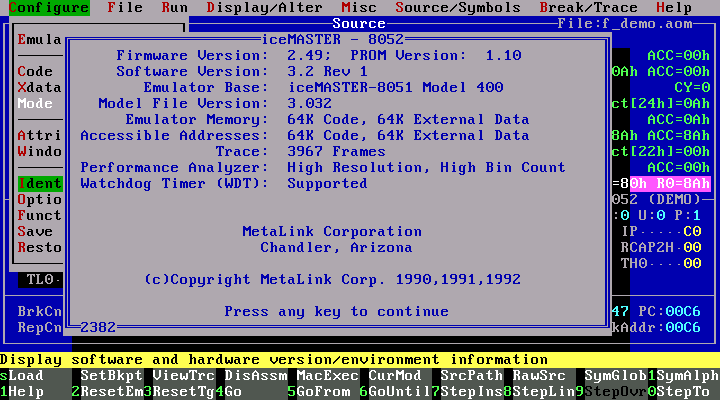Click Software Version '3.2 Rev 1' text
720x400 pixels.
tap(327, 72)
